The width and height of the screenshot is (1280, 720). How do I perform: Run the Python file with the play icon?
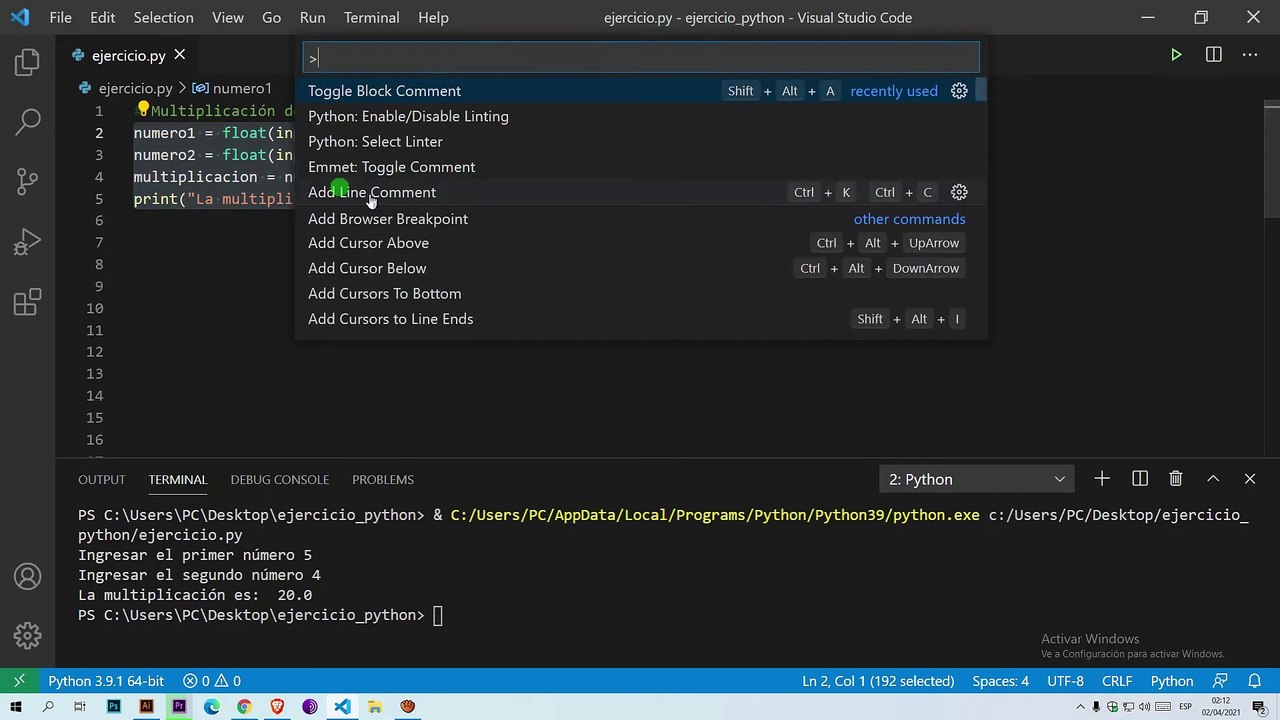(1176, 55)
